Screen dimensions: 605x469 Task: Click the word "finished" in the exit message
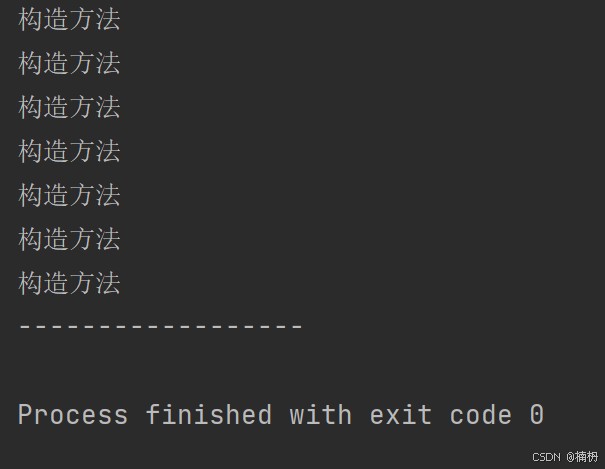tap(208, 415)
